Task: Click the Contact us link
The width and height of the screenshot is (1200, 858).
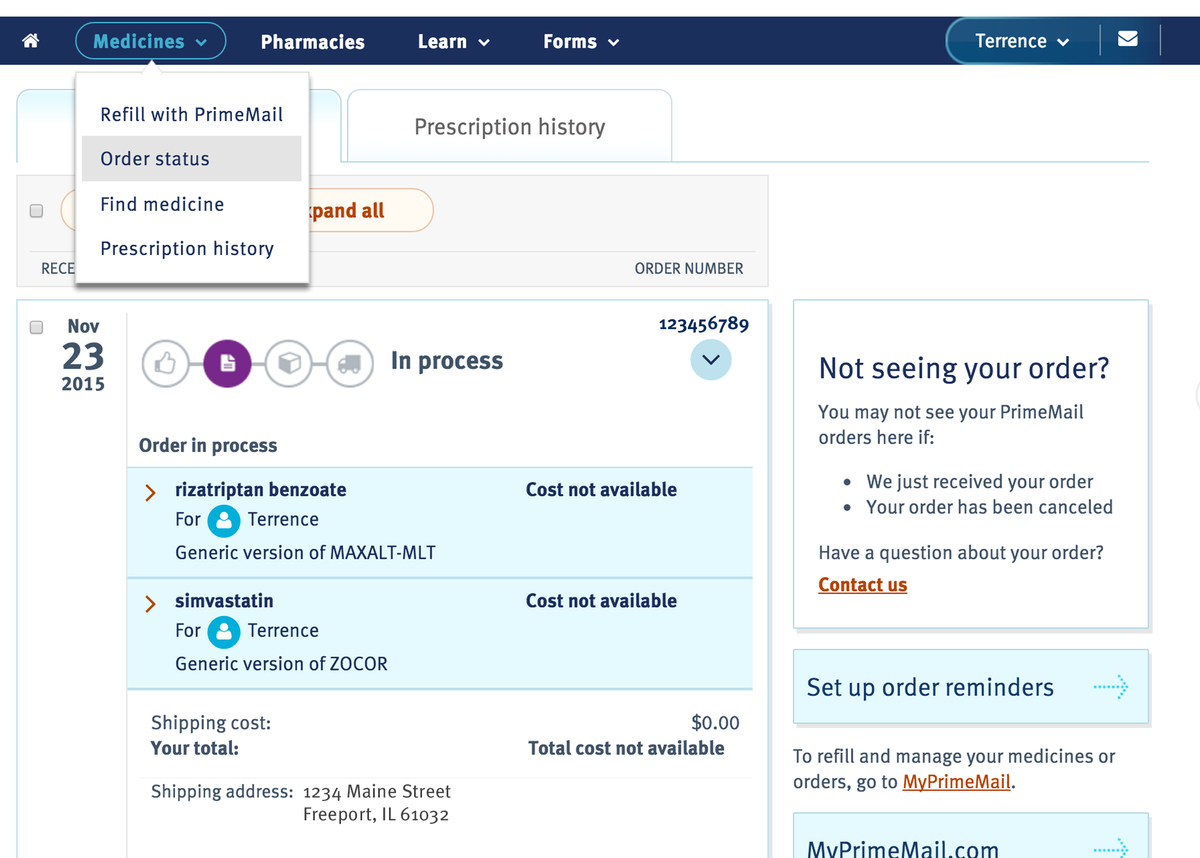Action: point(862,585)
